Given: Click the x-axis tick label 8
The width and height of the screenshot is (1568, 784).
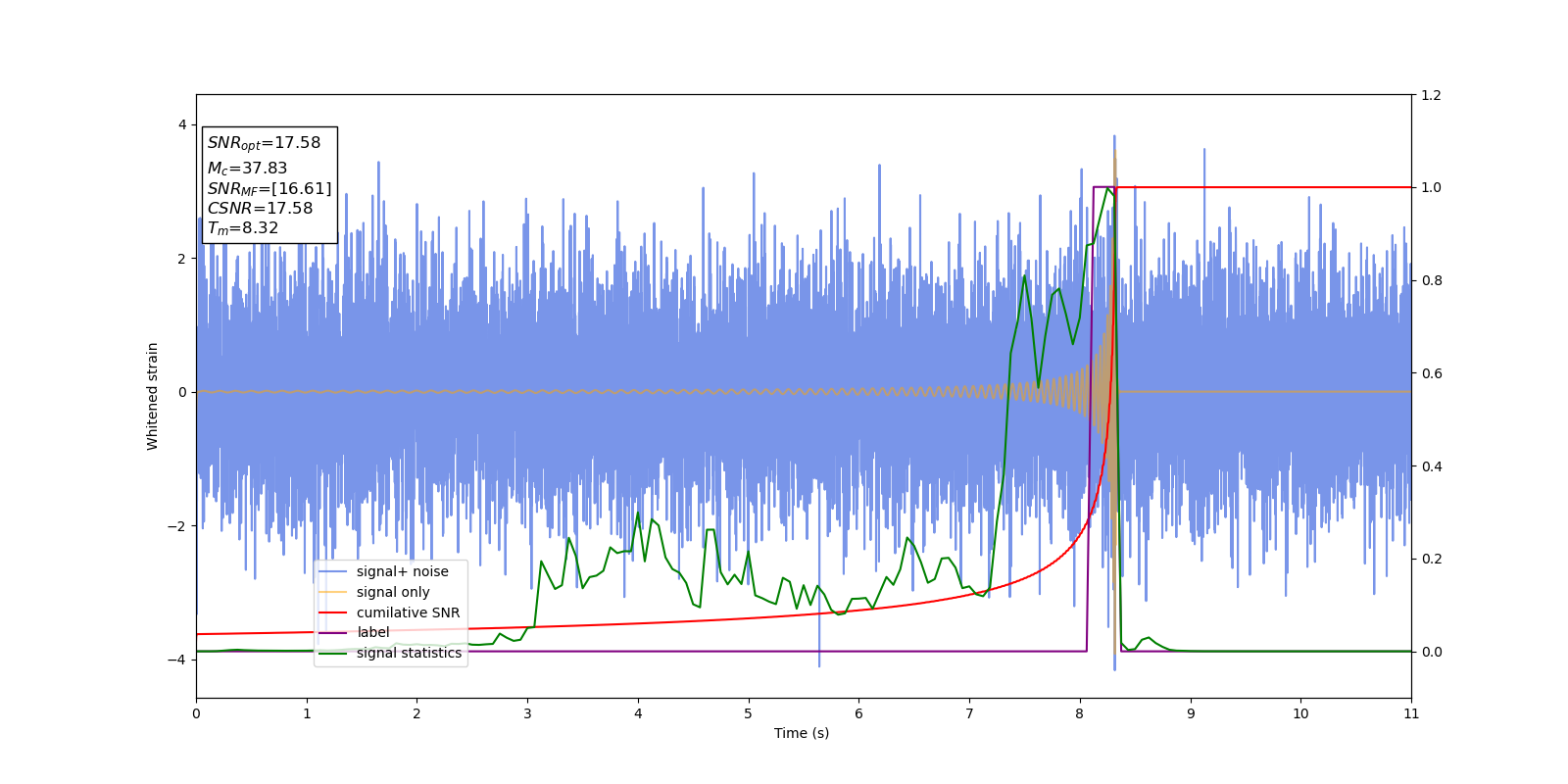Looking at the screenshot, I should 1080,713.
